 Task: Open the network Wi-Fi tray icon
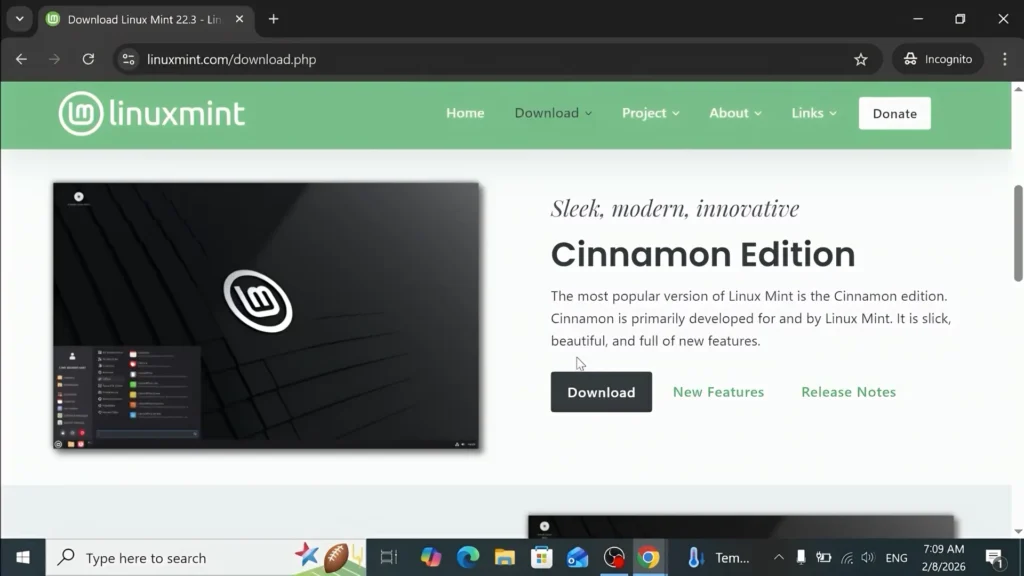(x=847, y=558)
